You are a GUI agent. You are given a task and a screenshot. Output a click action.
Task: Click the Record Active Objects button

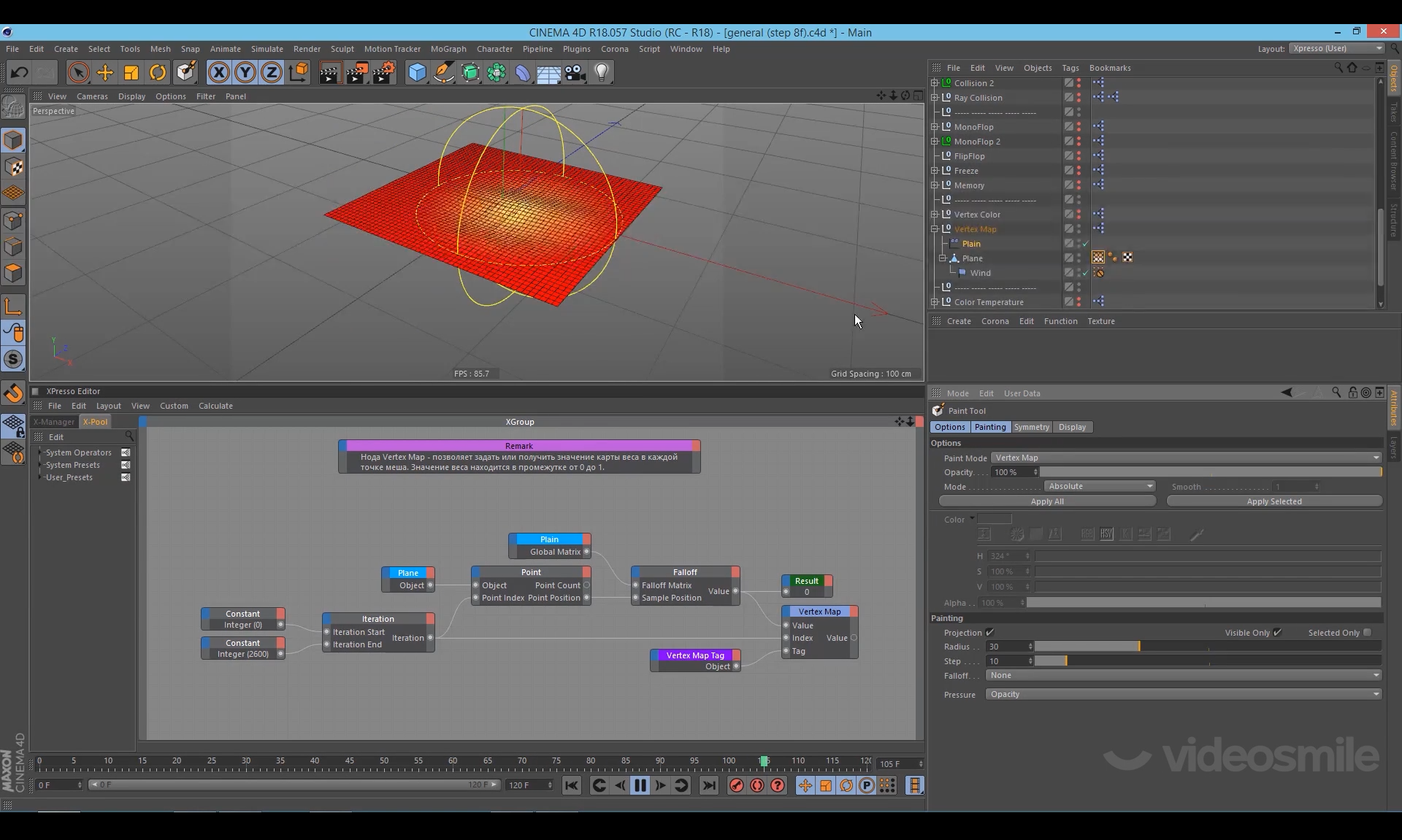[736, 785]
